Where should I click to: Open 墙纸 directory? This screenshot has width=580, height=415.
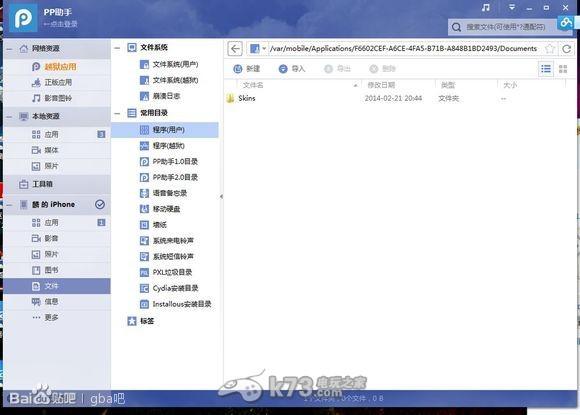coord(153,225)
